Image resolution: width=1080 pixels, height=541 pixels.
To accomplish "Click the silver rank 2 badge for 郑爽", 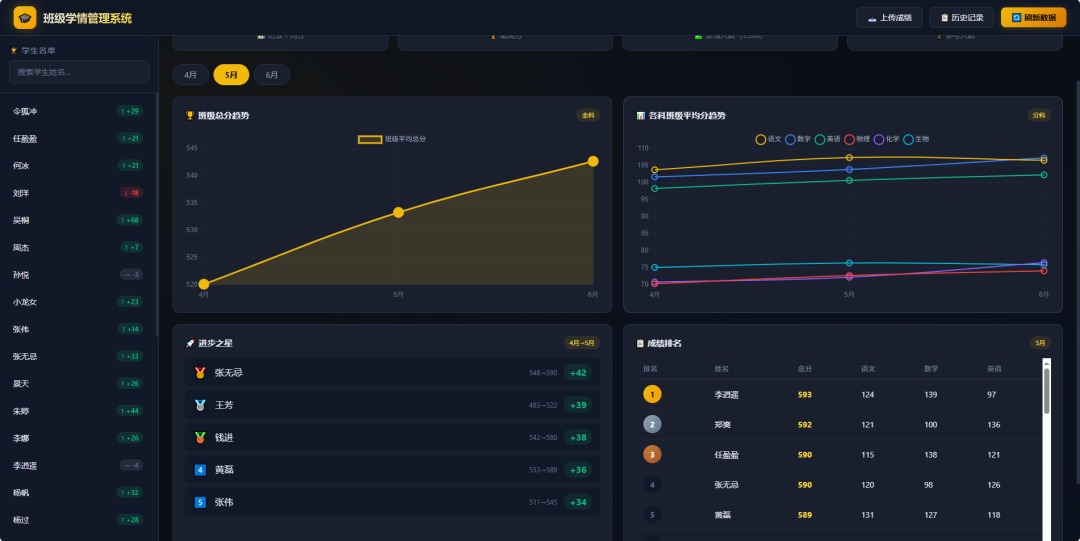I will click(x=652, y=425).
